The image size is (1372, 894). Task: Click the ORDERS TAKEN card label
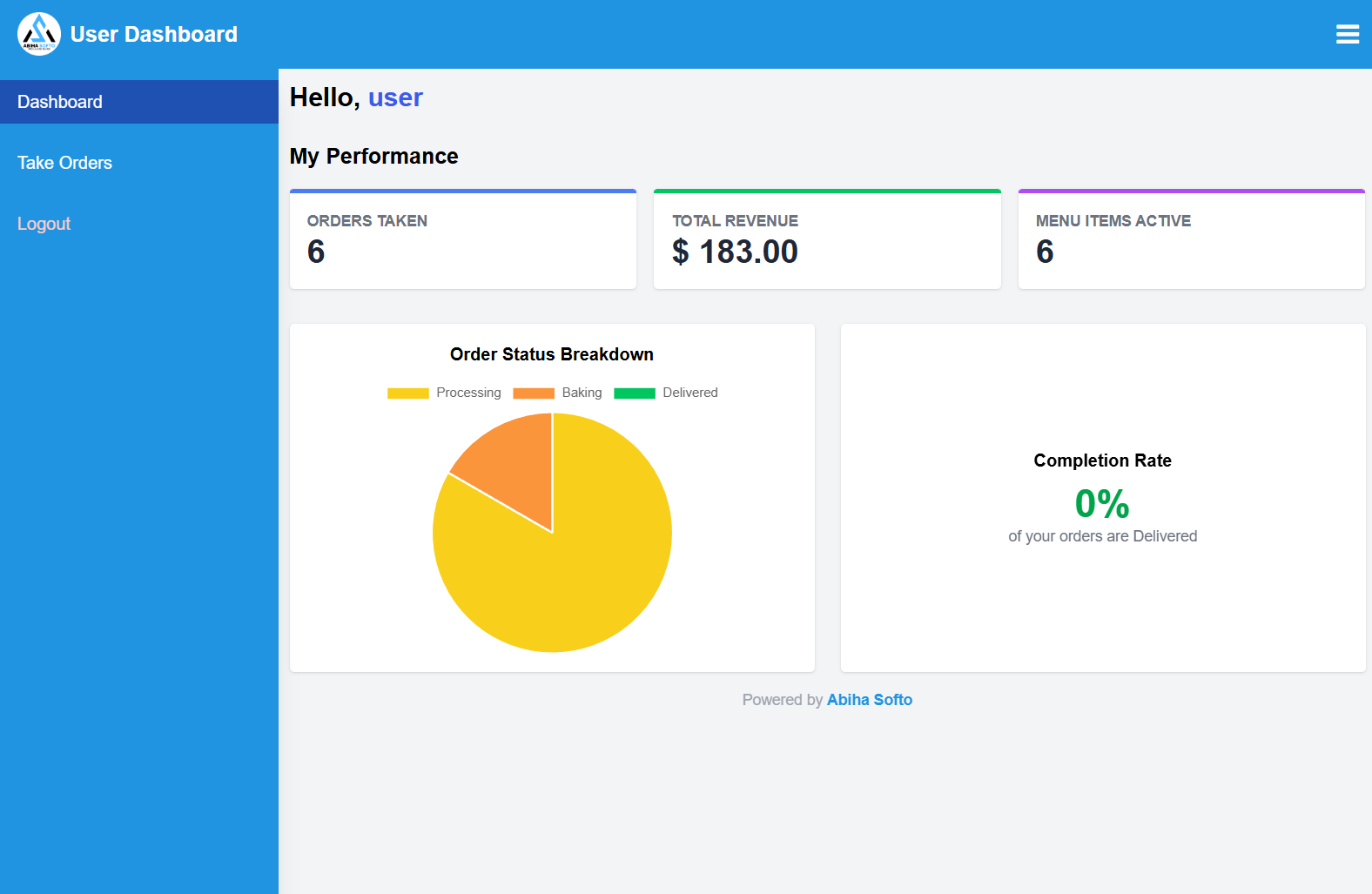click(367, 221)
